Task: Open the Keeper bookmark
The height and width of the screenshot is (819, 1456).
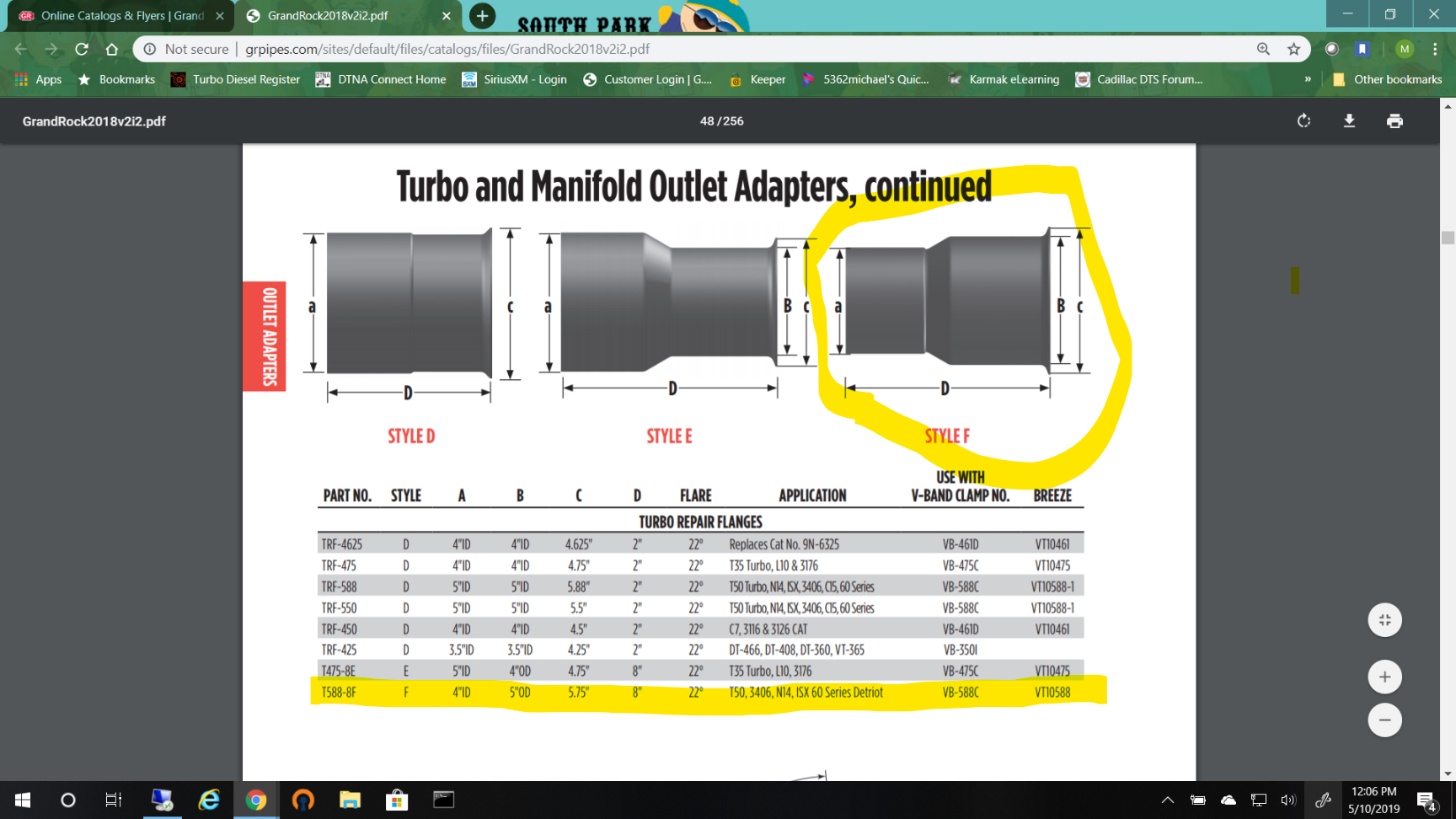Action: (x=757, y=79)
